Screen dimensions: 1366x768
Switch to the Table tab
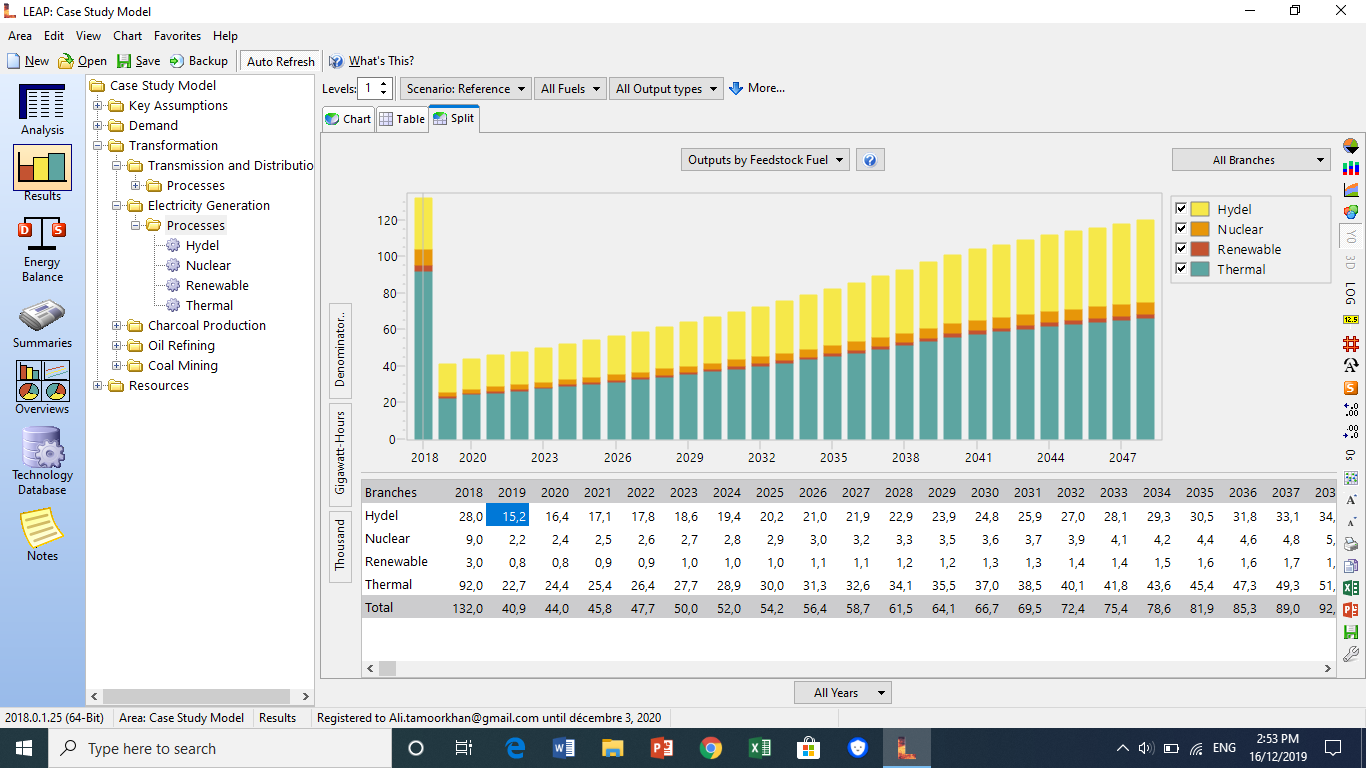point(401,119)
